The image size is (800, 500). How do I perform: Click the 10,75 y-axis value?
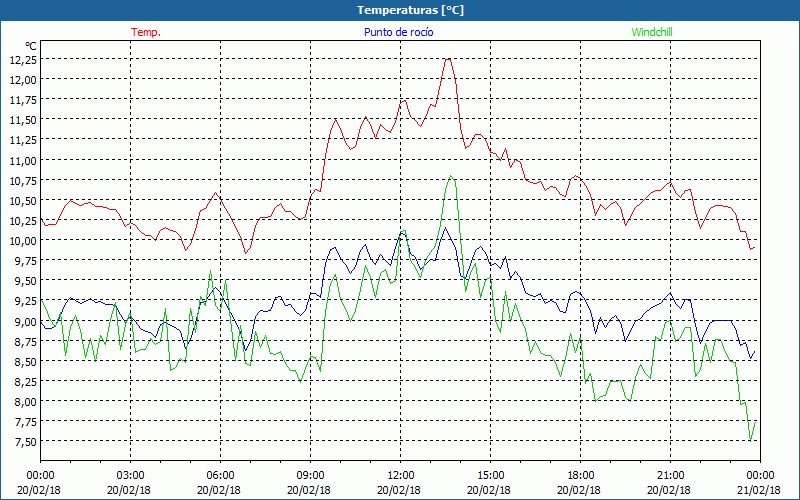tap(23, 180)
